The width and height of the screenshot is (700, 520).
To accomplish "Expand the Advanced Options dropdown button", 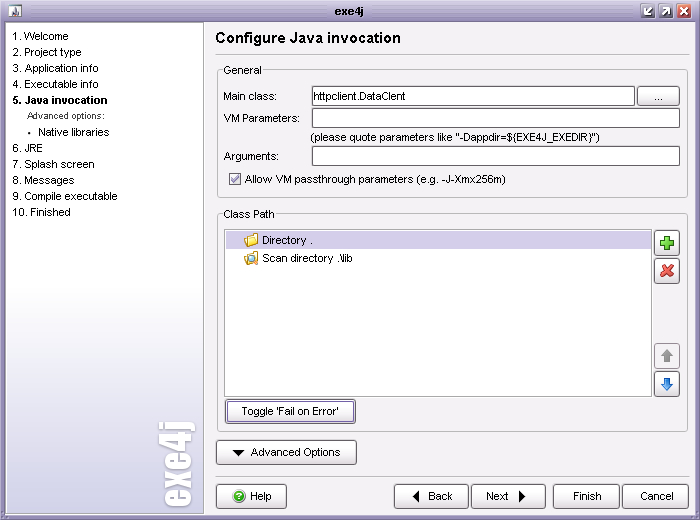I will pos(286,453).
